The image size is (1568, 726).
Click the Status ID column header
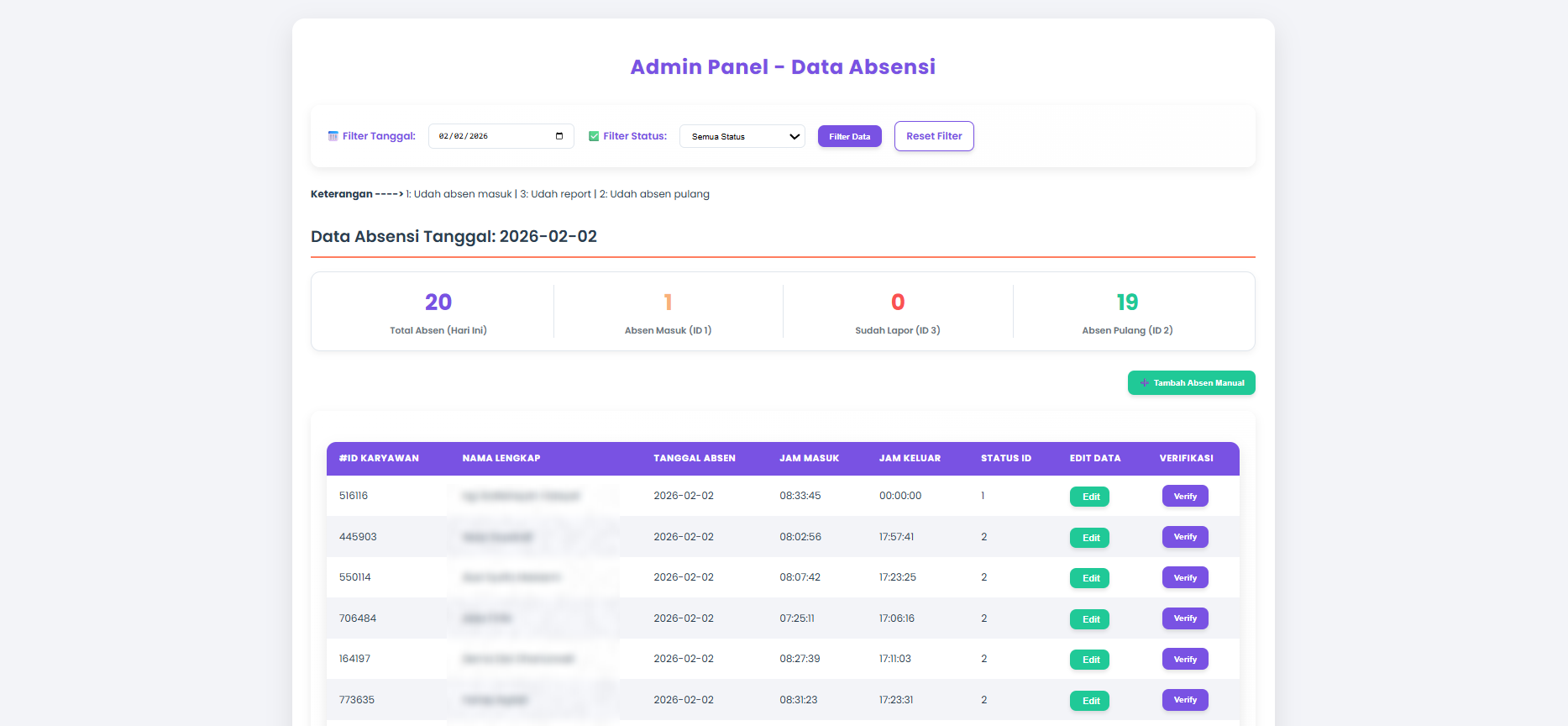coord(1005,459)
